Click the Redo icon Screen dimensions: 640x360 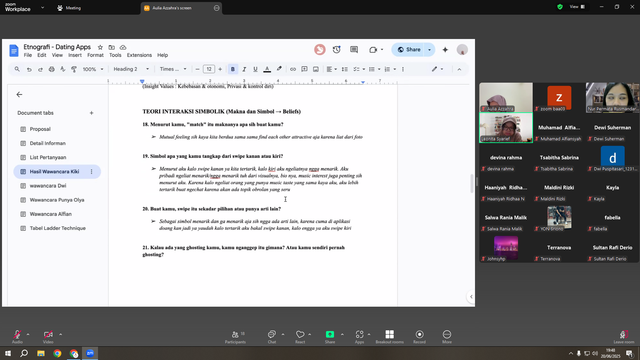tap(40, 69)
